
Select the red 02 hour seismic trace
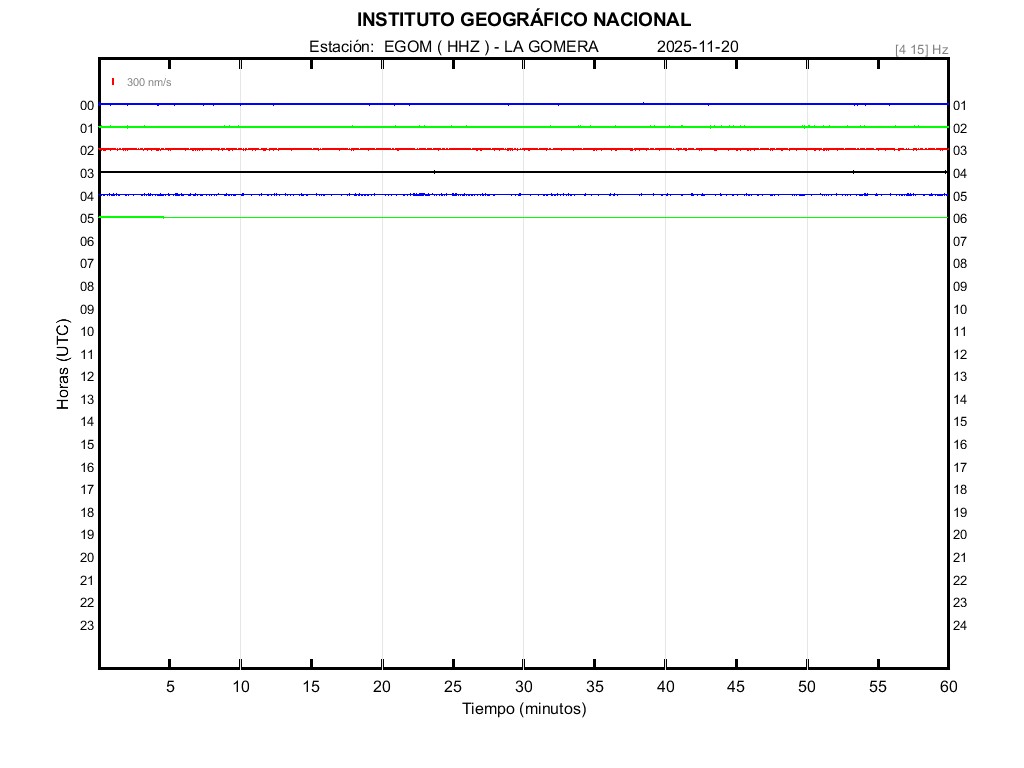[x=520, y=149]
